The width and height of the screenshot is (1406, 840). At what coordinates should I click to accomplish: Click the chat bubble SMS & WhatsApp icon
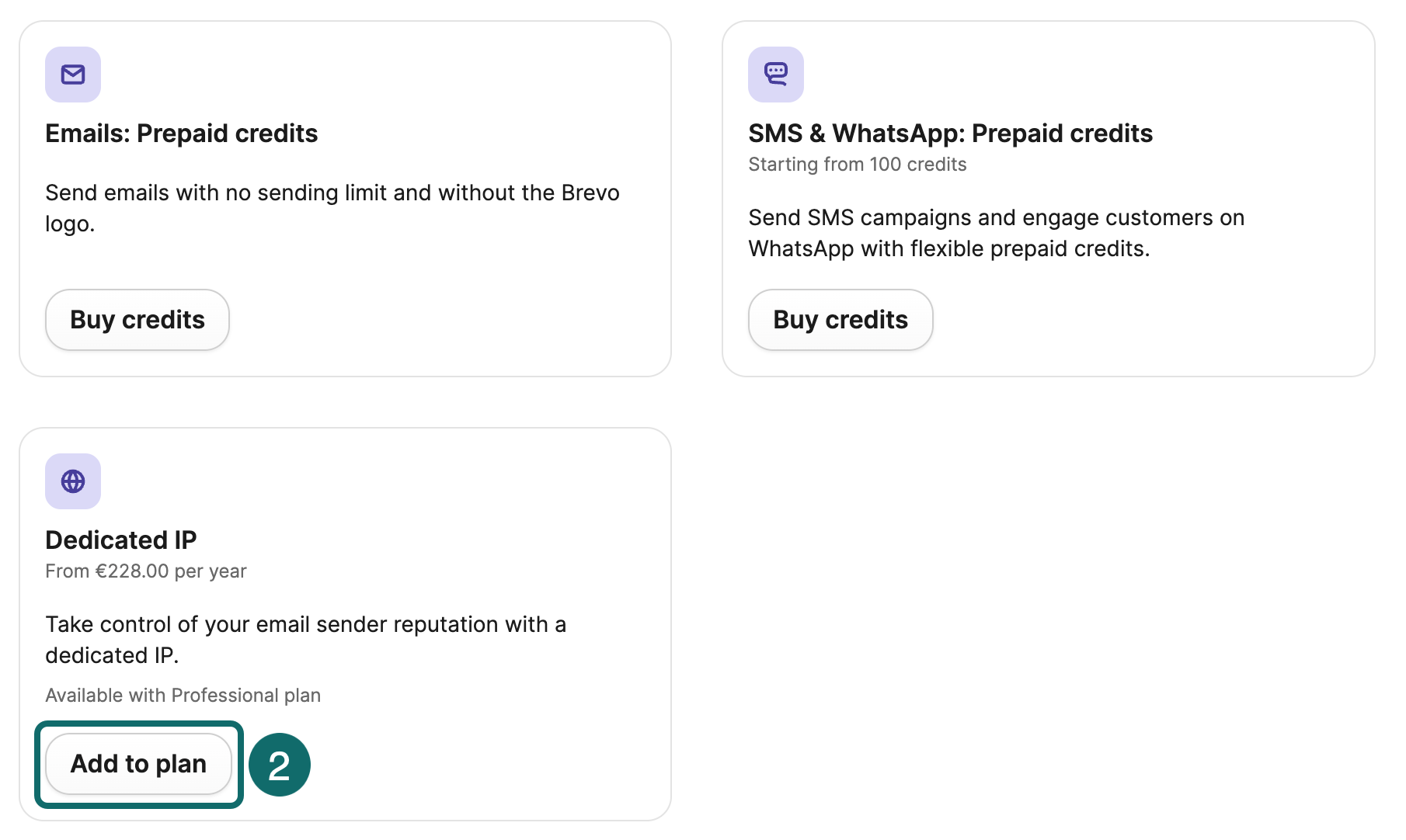click(x=775, y=75)
